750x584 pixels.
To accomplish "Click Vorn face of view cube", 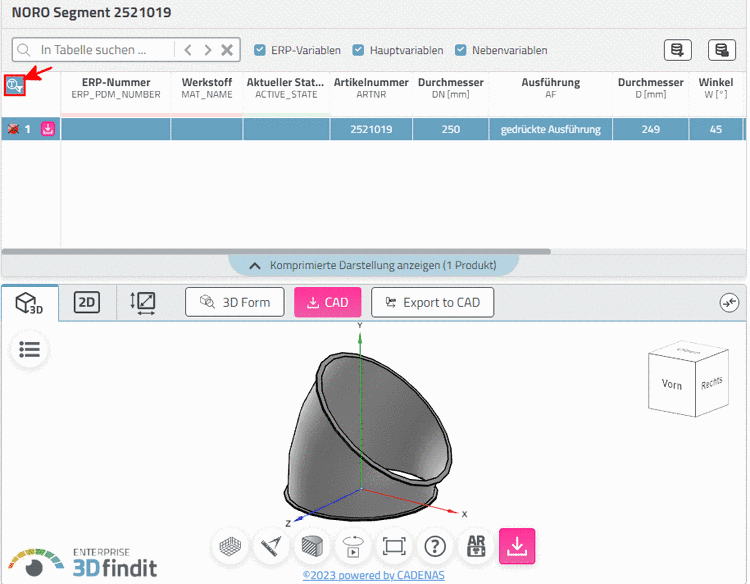I will (x=672, y=385).
